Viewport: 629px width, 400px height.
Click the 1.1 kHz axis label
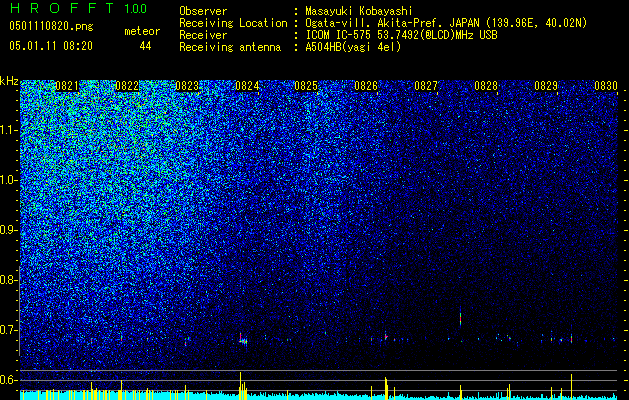(x=9, y=130)
